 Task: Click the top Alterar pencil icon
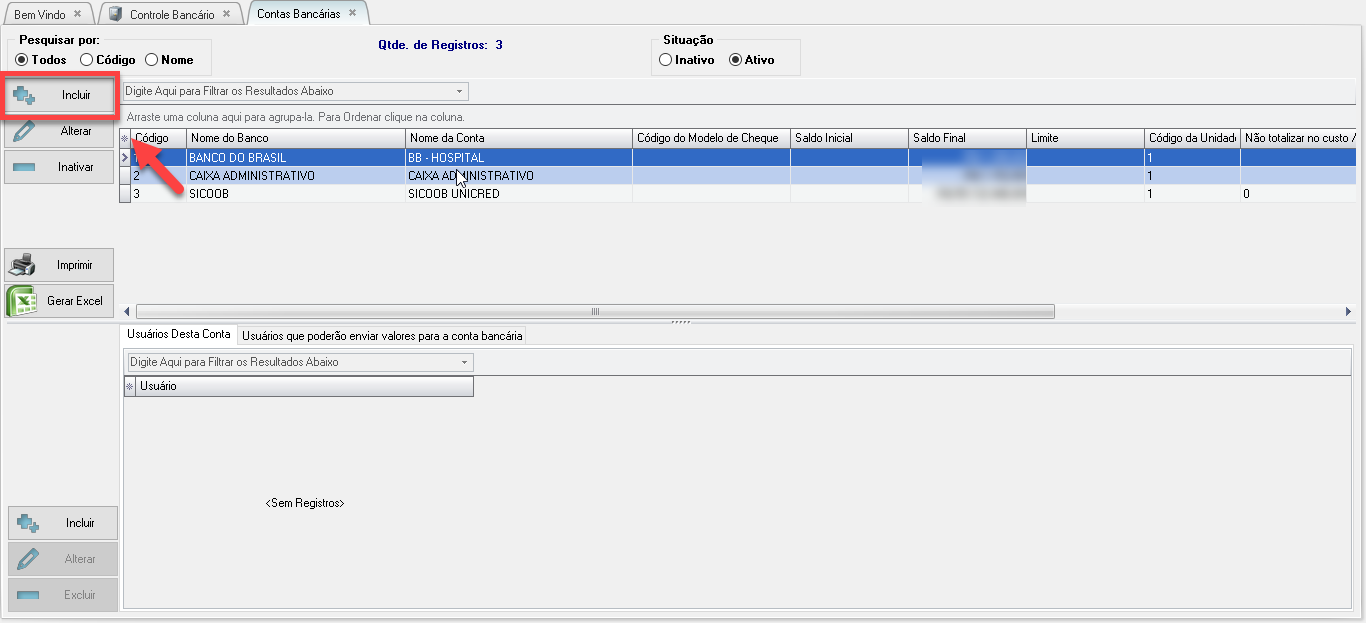coord(25,131)
